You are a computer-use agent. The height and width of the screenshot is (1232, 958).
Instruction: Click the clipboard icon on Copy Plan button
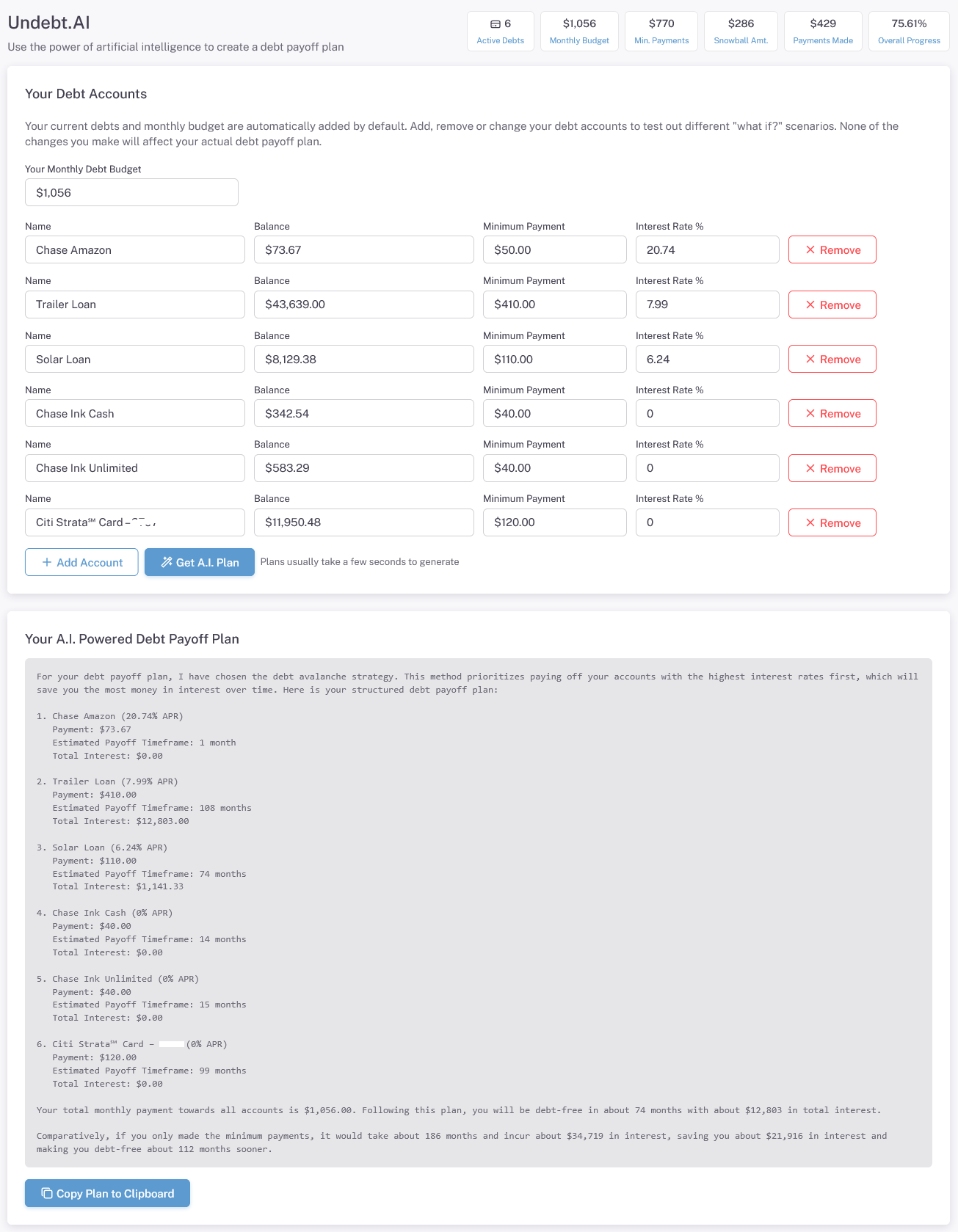click(x=47, y=1193)
